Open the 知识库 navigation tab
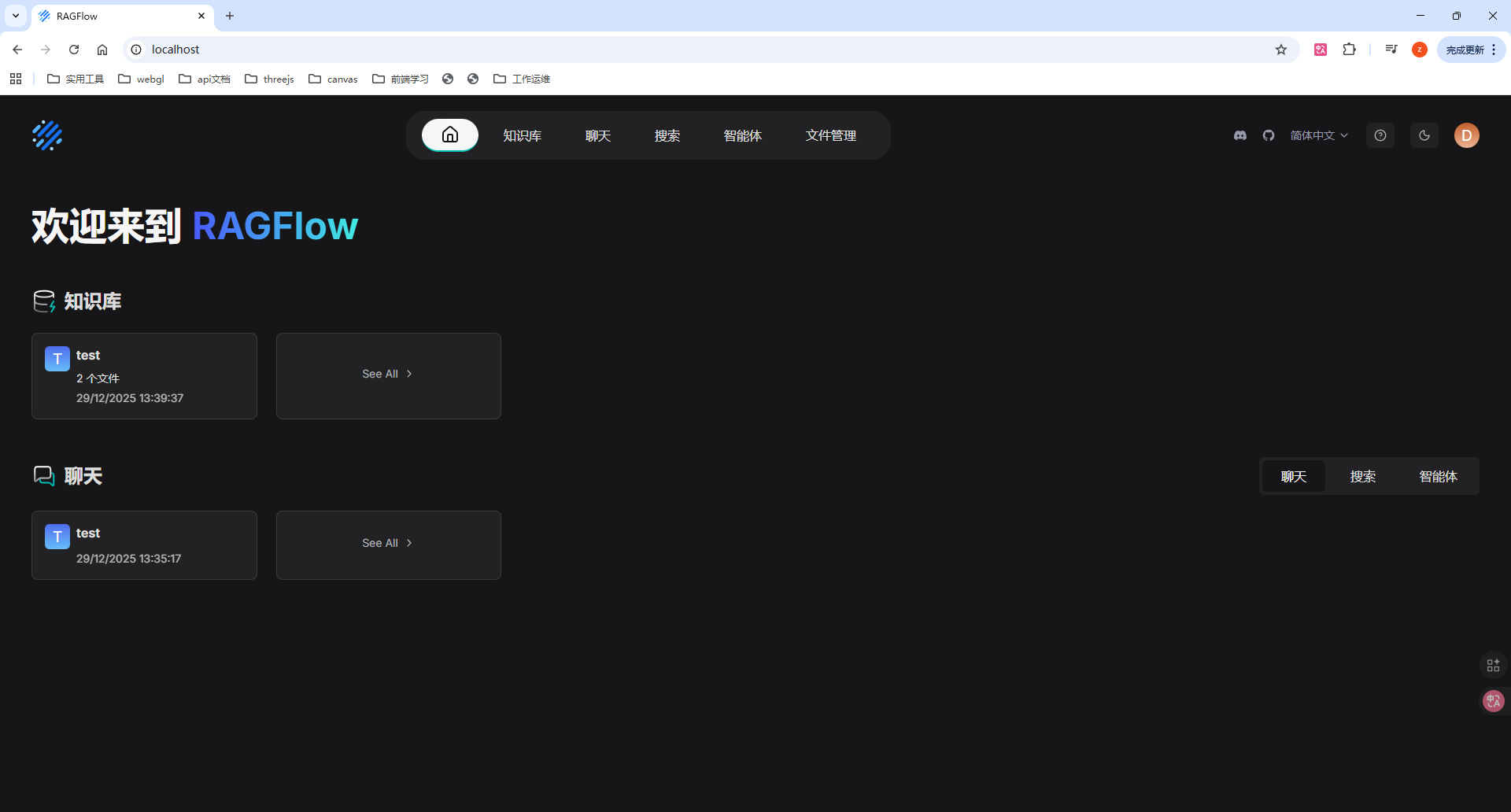 523,135
